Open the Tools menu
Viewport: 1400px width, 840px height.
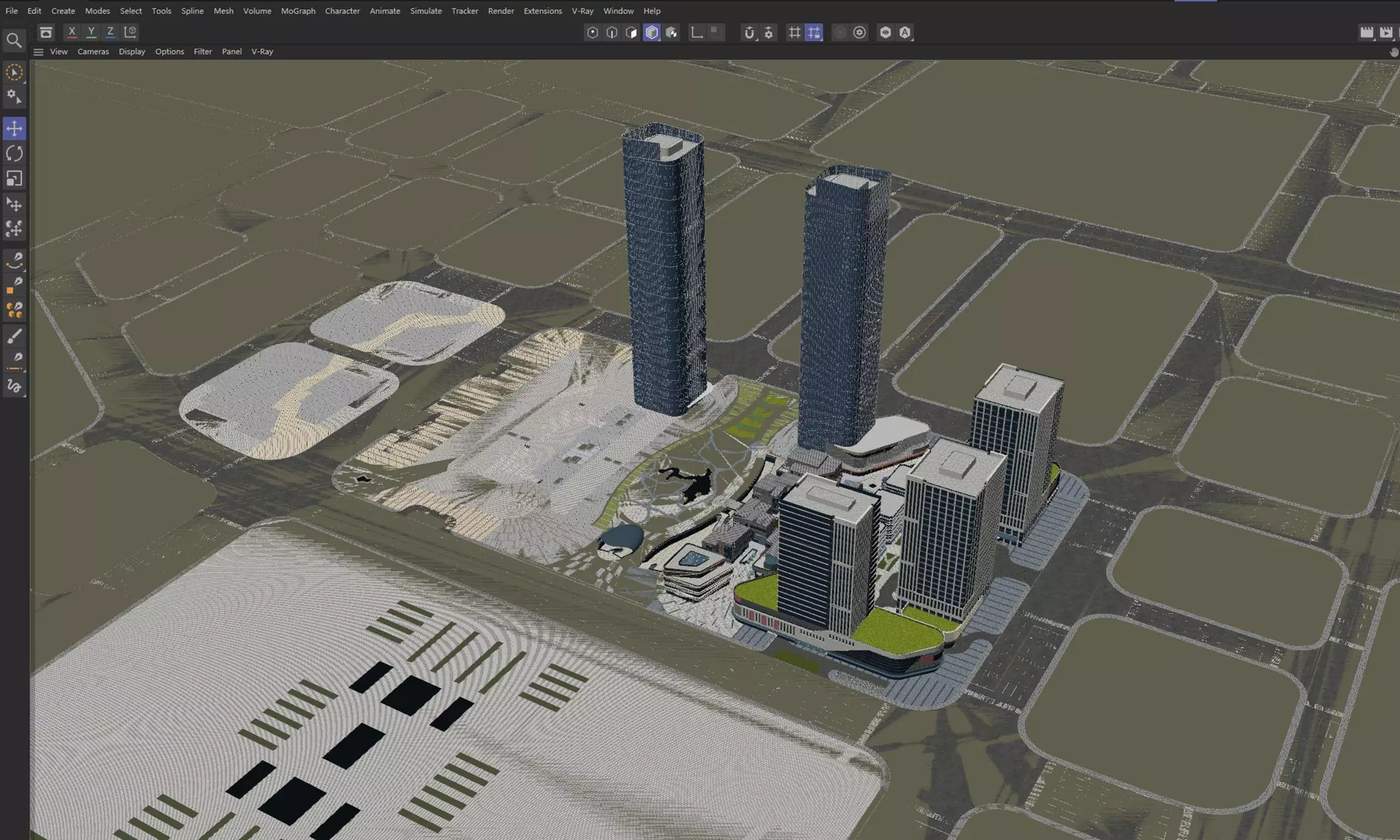pyautogui.click(x=161, y=11)
